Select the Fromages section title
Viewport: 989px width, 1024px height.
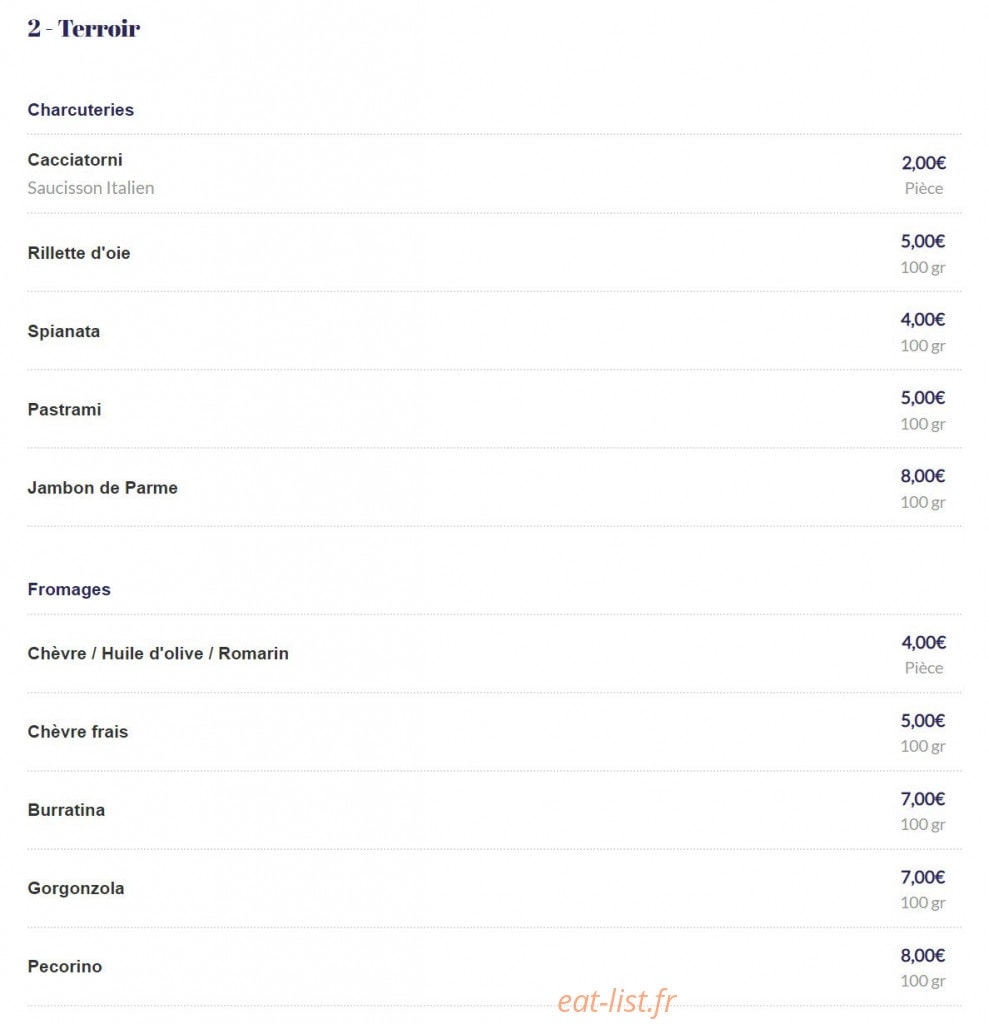coord(69,590)
